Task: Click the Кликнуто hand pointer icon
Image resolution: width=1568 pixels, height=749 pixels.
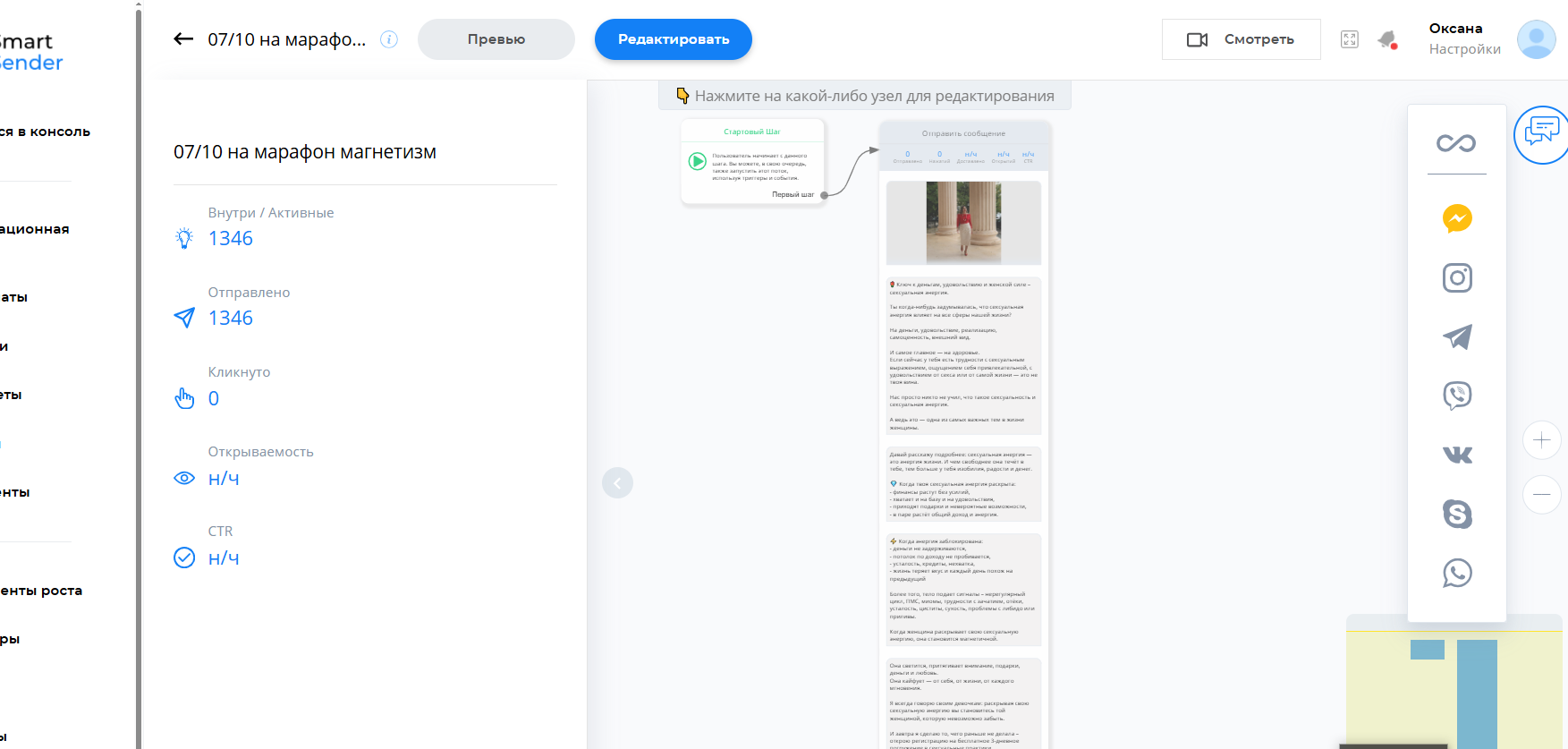Action: pos(184,398)
